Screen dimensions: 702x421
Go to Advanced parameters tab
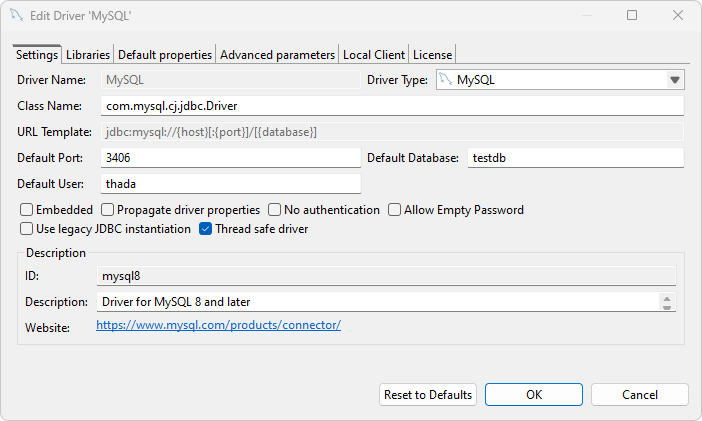[277, 54]
